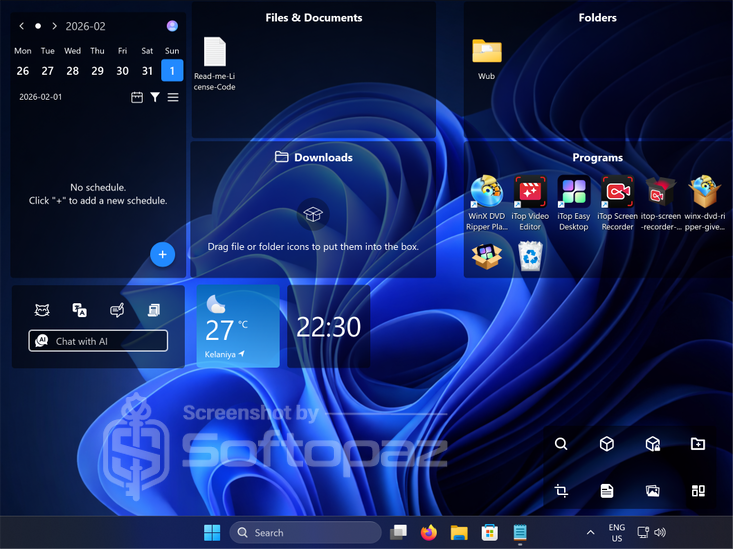Jump to today using the dot button
The height and width of the screenshot is (549, 733).
tap(38, 26)
